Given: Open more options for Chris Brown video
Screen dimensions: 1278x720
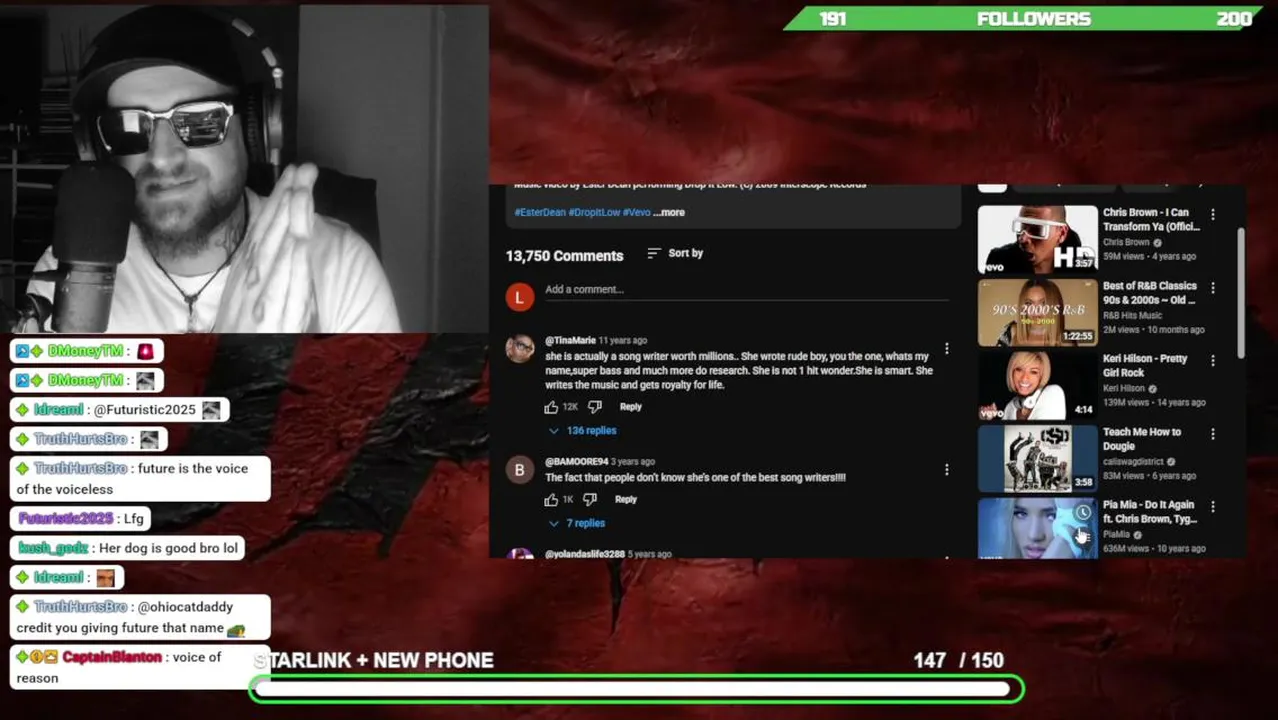Looking at the screenshot, I should pos(1213,214).
